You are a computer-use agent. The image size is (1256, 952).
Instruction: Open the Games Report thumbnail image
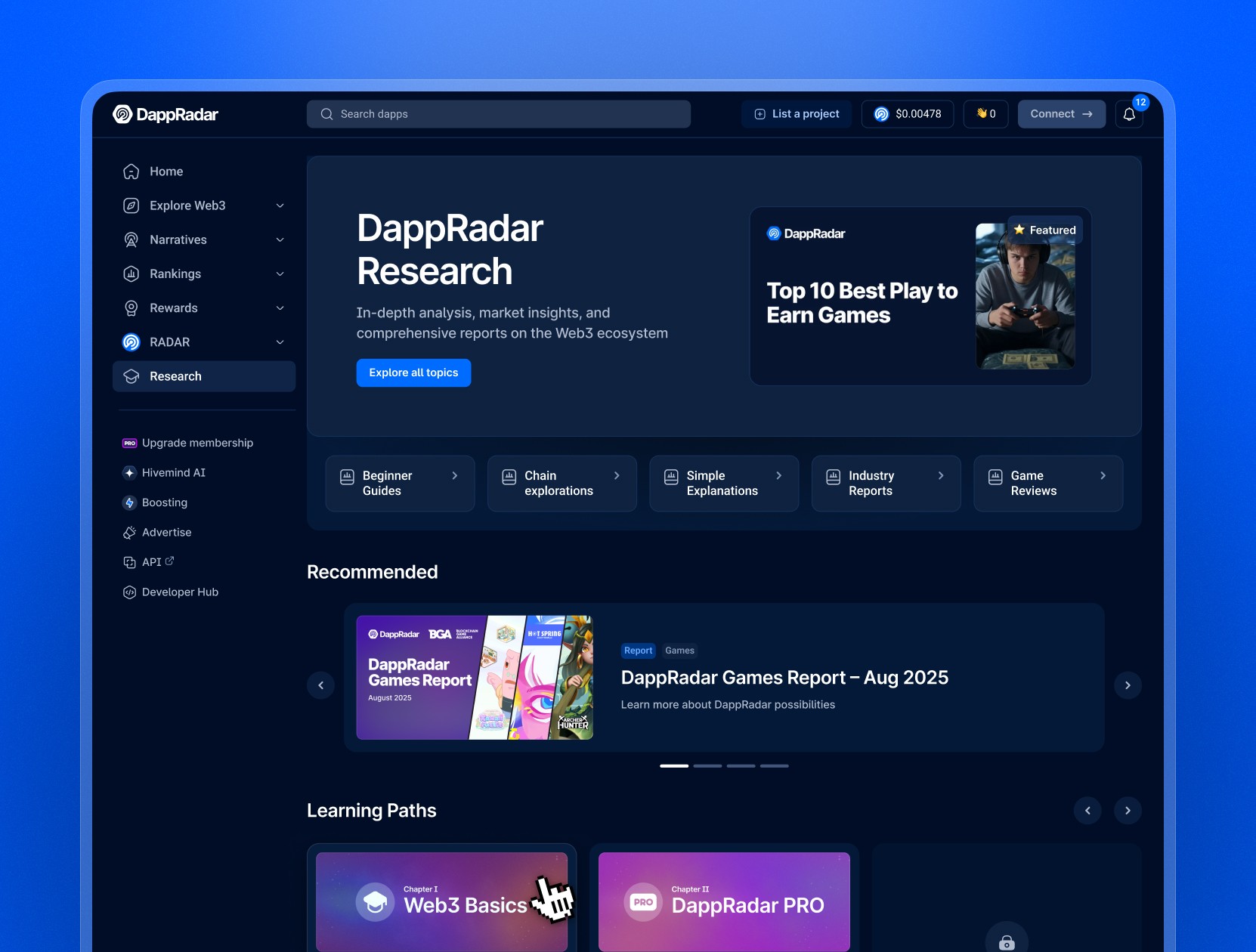tap(475, 678)
